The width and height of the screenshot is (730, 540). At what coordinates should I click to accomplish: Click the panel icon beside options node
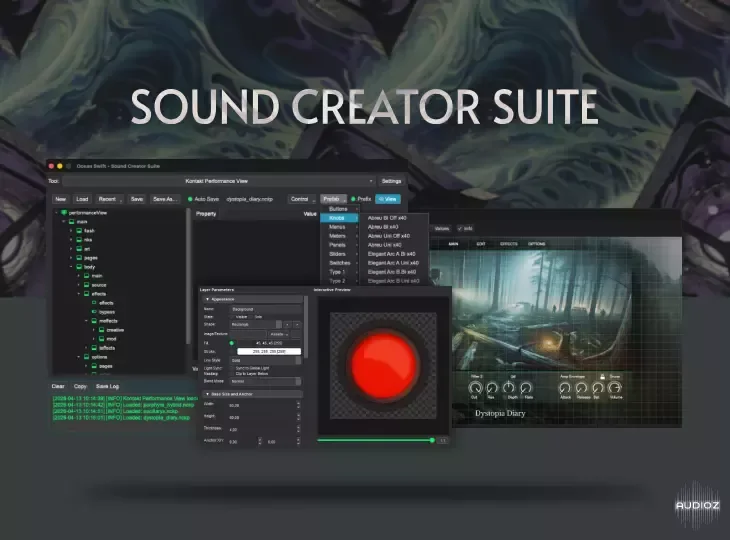86,357
